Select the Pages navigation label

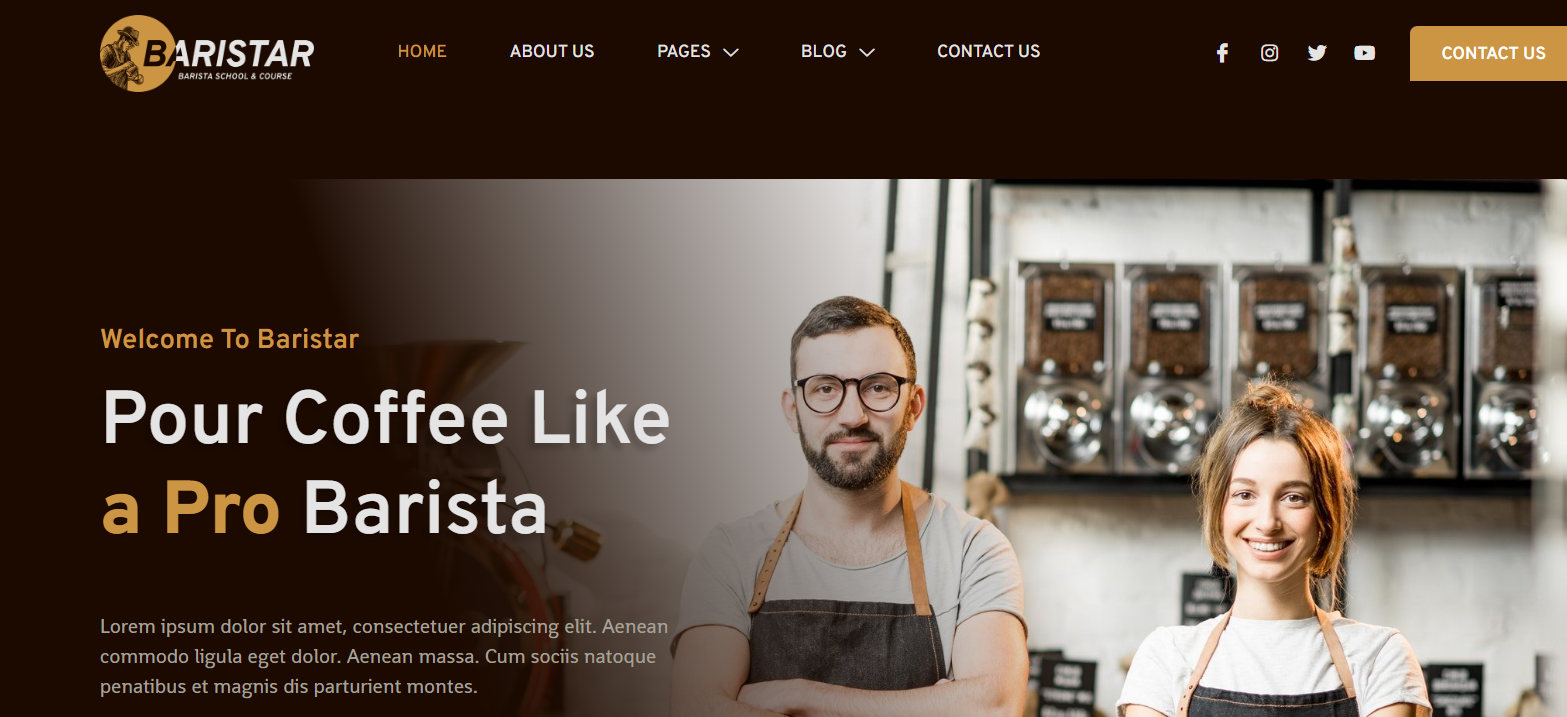[x=684, y=51]
